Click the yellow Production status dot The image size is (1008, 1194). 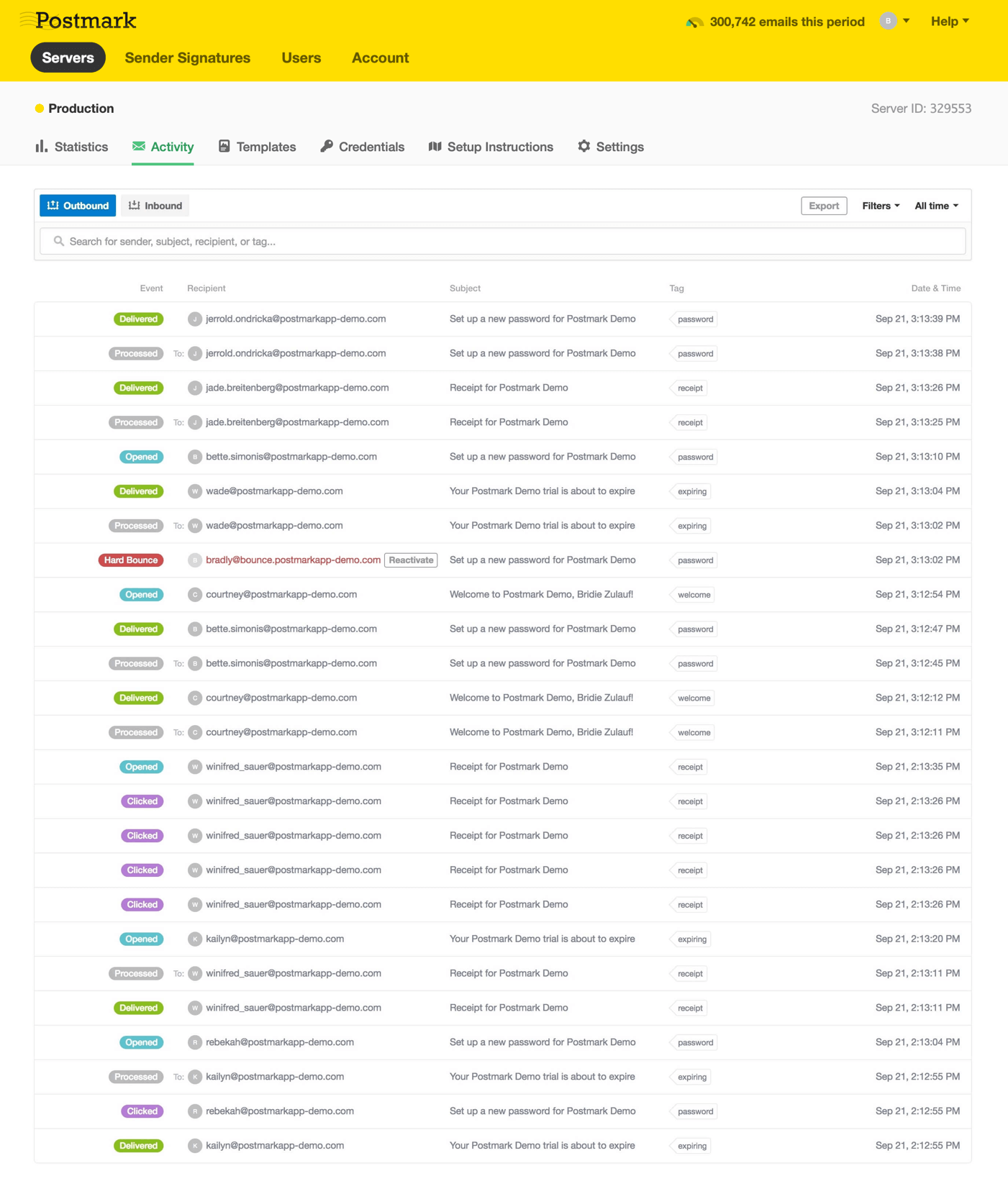coord(40,109)
